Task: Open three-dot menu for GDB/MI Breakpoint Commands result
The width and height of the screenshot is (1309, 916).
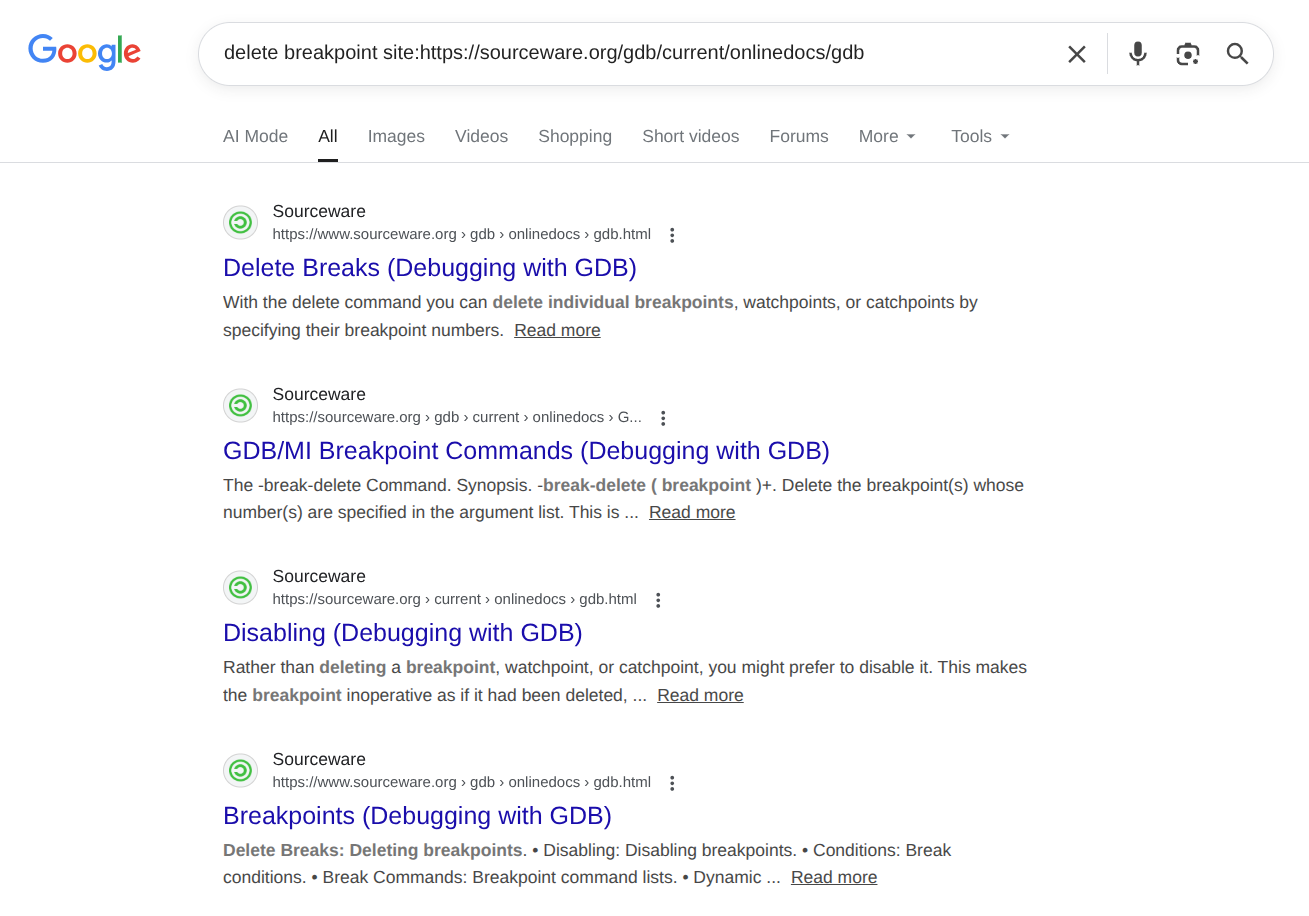Action: point(663,418)
